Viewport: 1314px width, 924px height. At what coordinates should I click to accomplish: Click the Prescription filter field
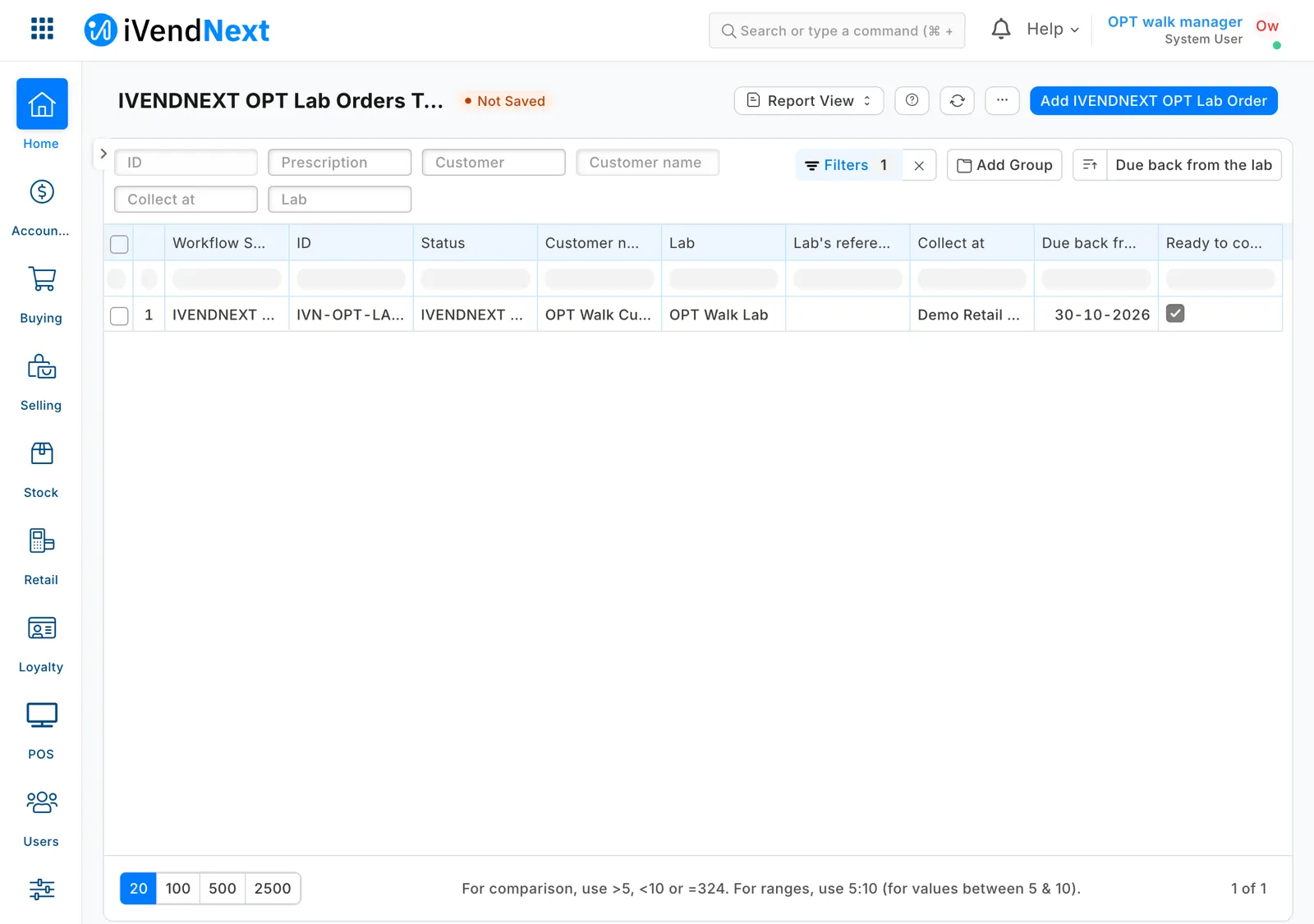point(339,163)
